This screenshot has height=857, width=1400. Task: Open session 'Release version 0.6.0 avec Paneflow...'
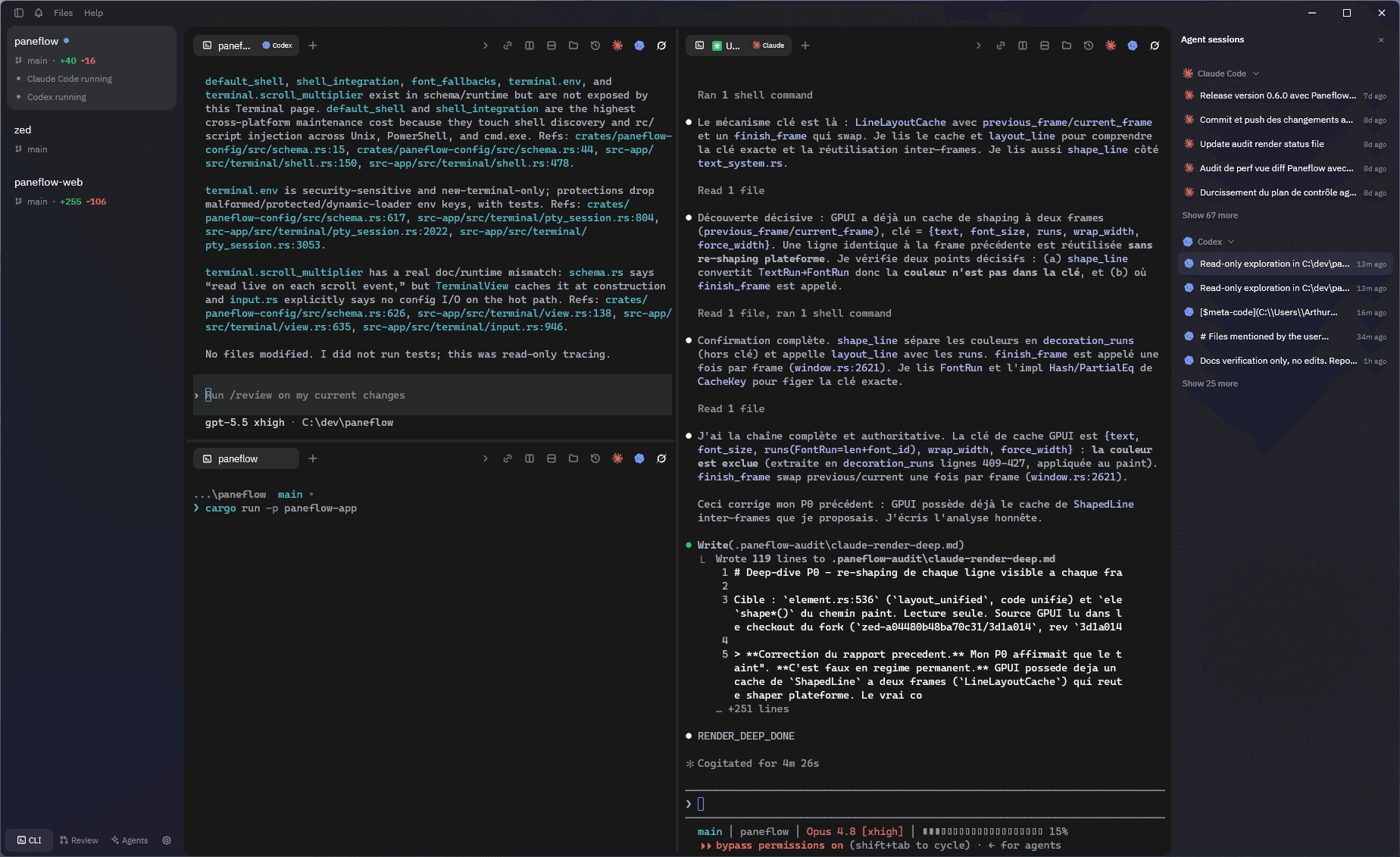[x=1285, y=95]
